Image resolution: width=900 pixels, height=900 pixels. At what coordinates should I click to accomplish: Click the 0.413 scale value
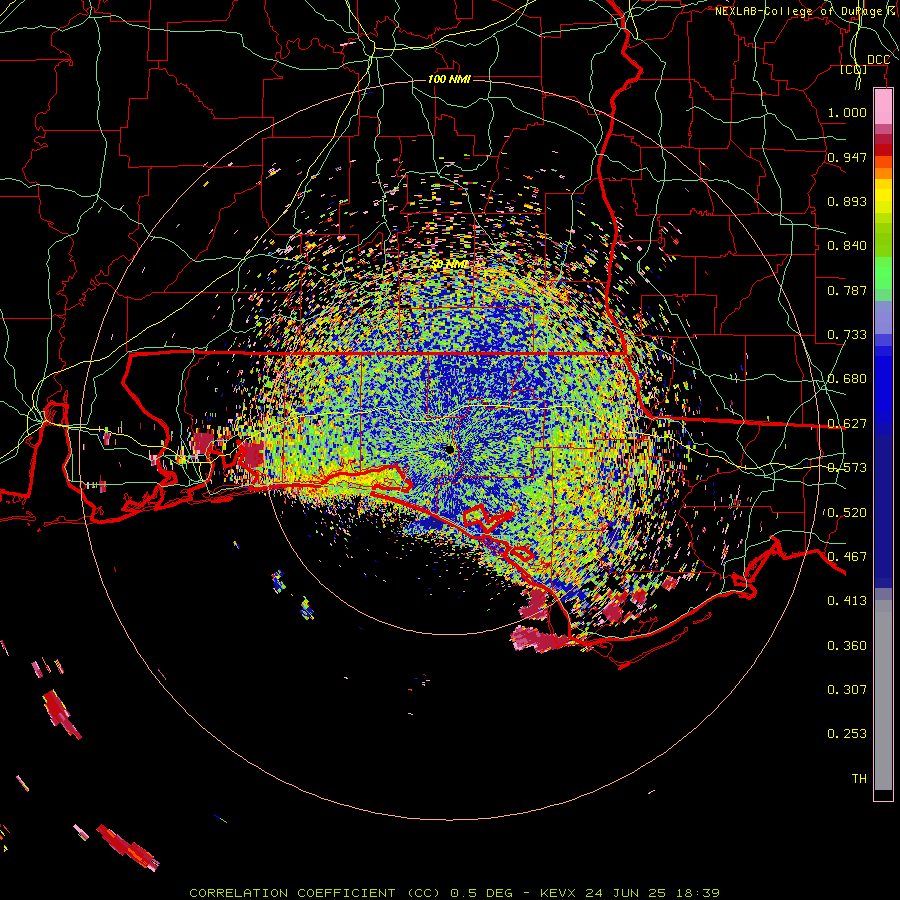pos(847,601)
